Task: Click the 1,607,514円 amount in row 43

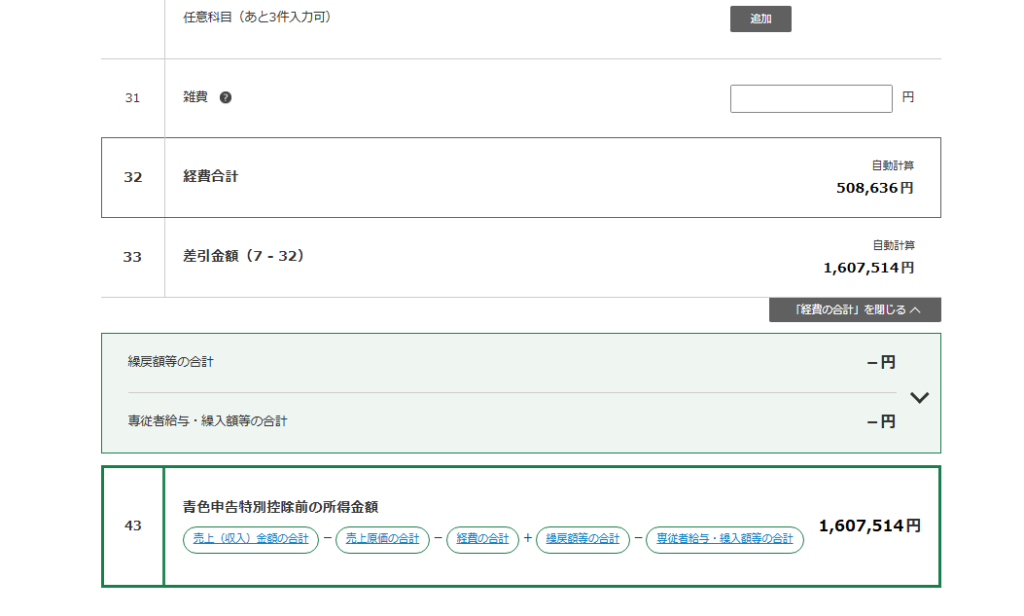Action: point(869,526)
